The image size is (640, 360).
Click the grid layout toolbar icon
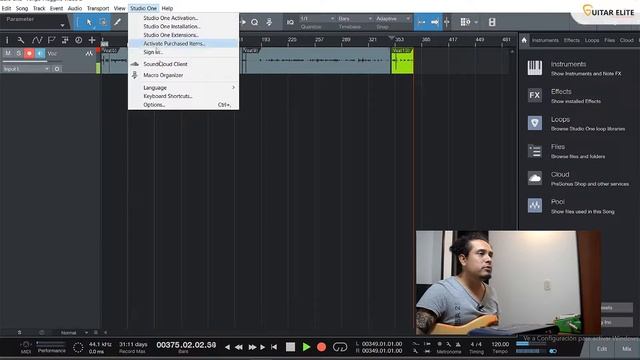click(465, 22)
